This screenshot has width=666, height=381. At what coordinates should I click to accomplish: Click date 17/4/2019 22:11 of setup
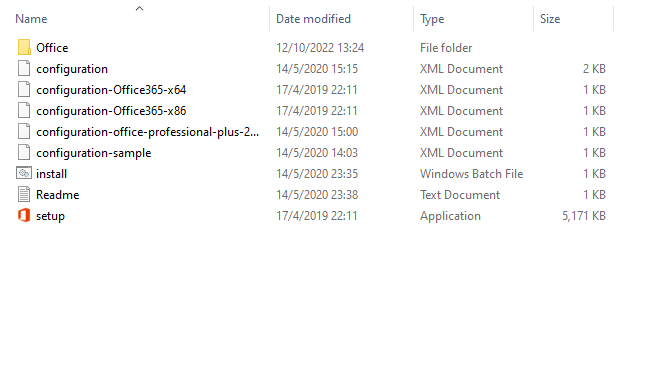coord(317,216)
